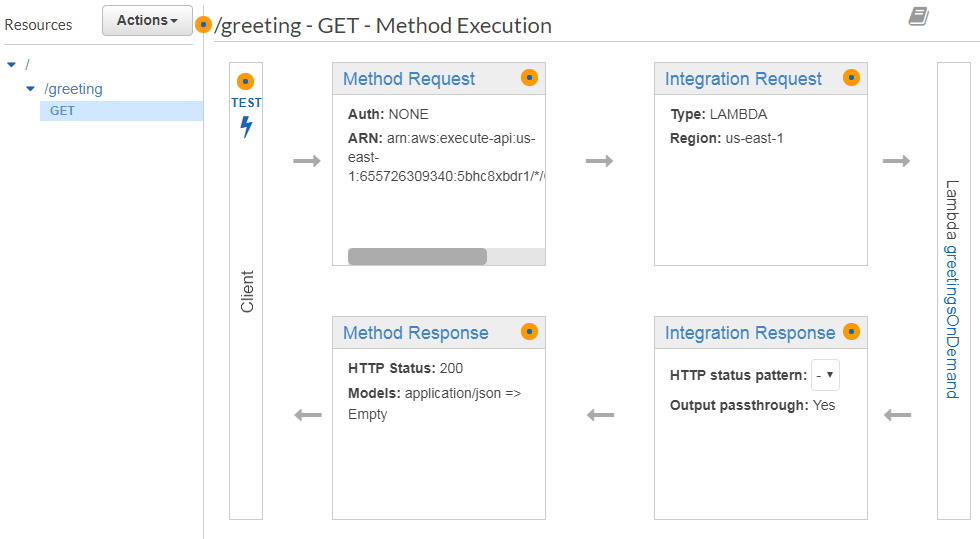Viewport: 980px width, 539px height.
Task: Click the orange dot beside the /greeting title
Action: tap(204, 24)
